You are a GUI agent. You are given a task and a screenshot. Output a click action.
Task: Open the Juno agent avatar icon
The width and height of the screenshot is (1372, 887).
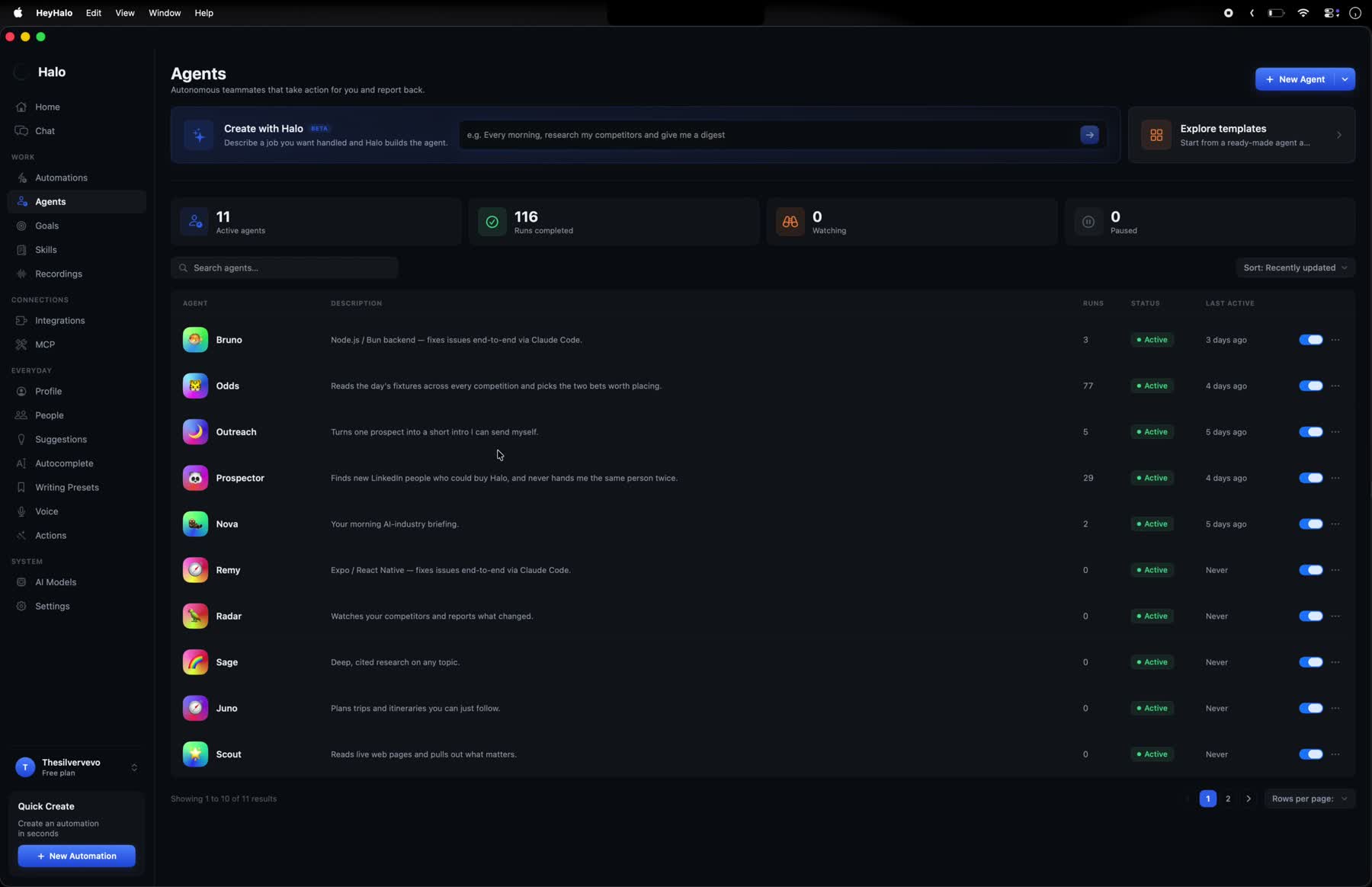click(x=195, y=708)
